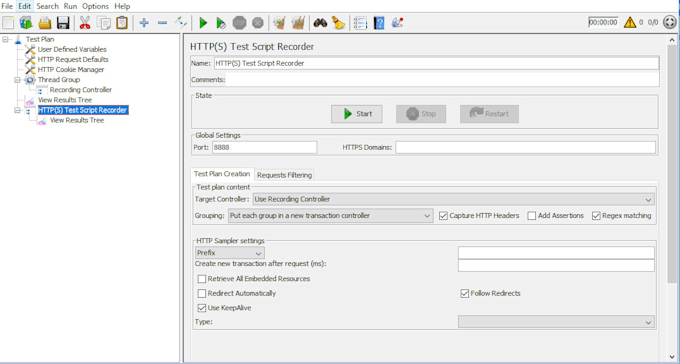This screenshot has height=364, width=680.
Task: Click the Port field showing 8888
Action: click(265, 148)
